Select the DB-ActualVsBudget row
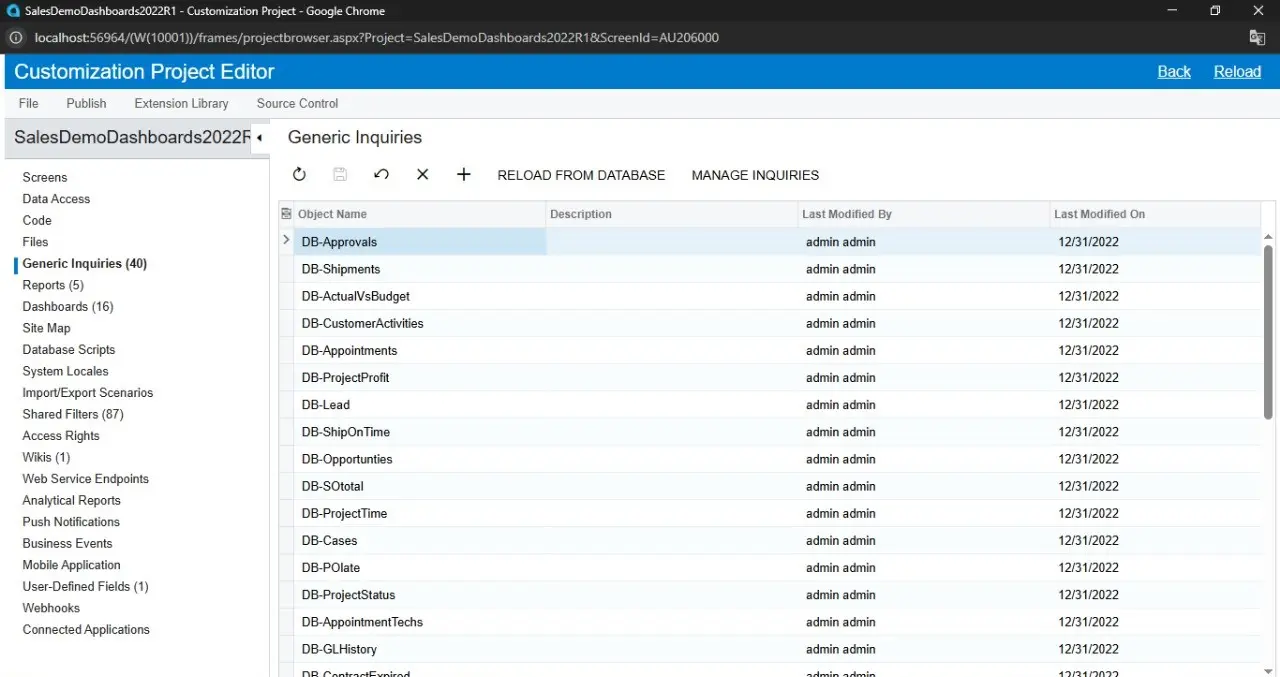Viewport: 1280px width, 677px height. [770, 296]
